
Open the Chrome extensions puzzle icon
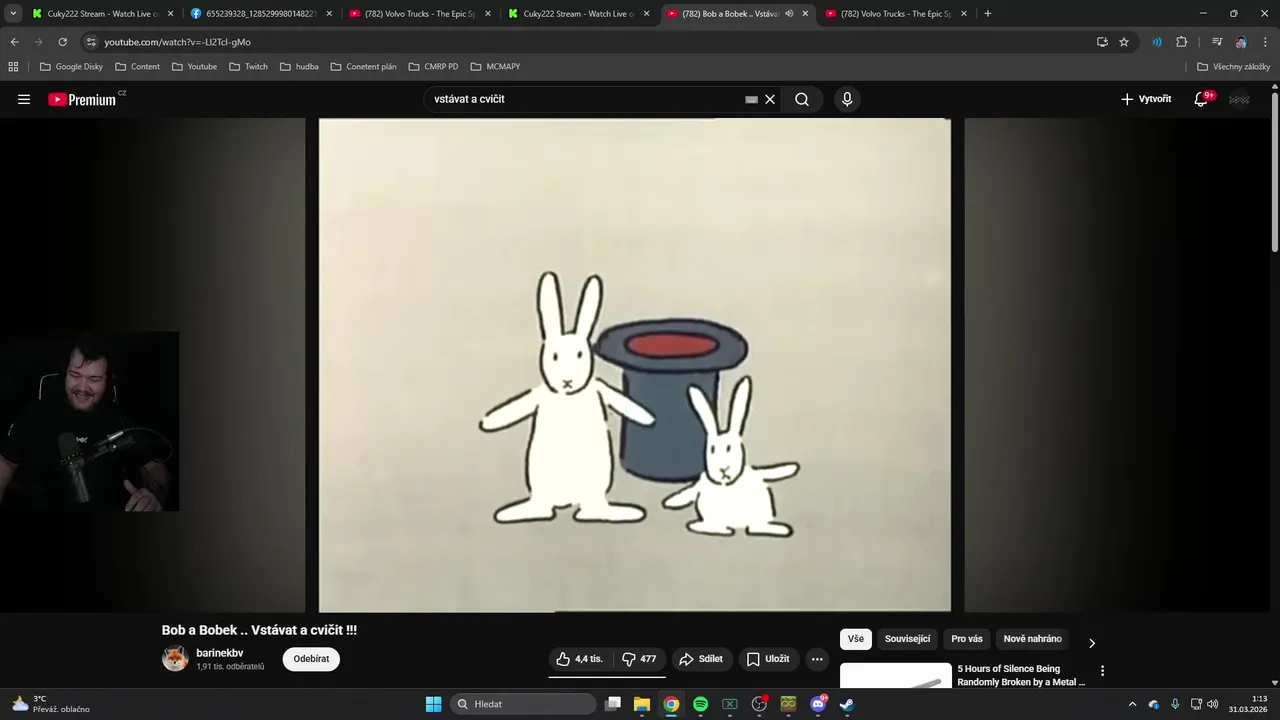click(1181, 42)
